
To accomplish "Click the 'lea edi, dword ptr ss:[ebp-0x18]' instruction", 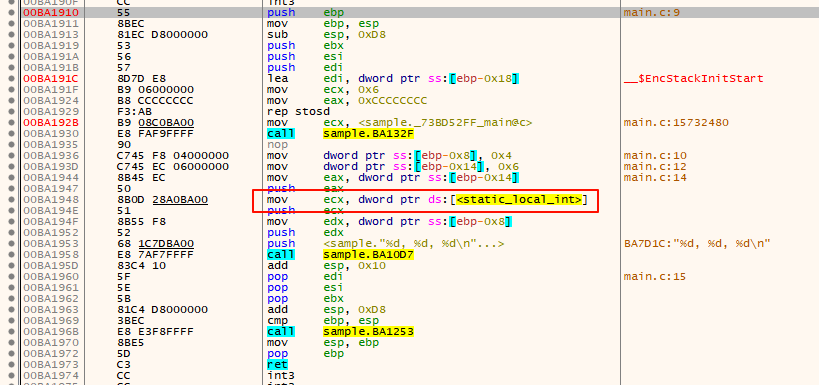I will [x=393, y=79].
